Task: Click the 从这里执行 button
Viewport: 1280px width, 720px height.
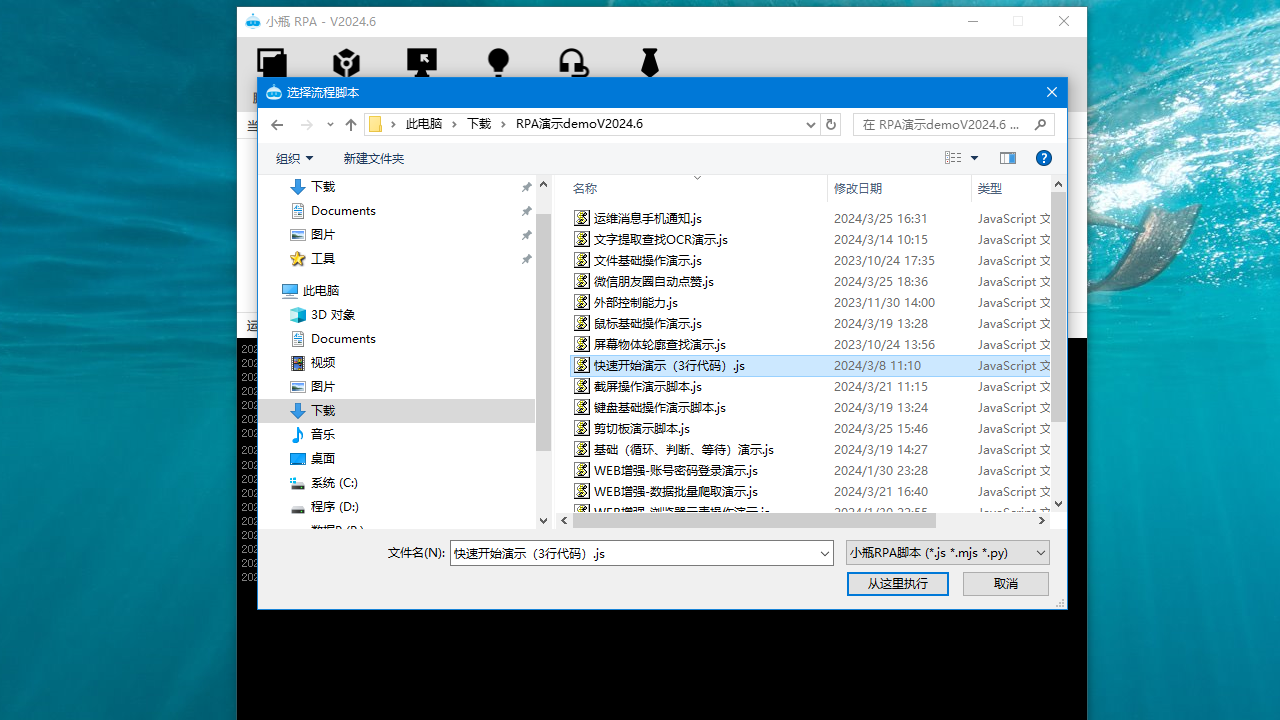Action: click(x=897, y=583)
